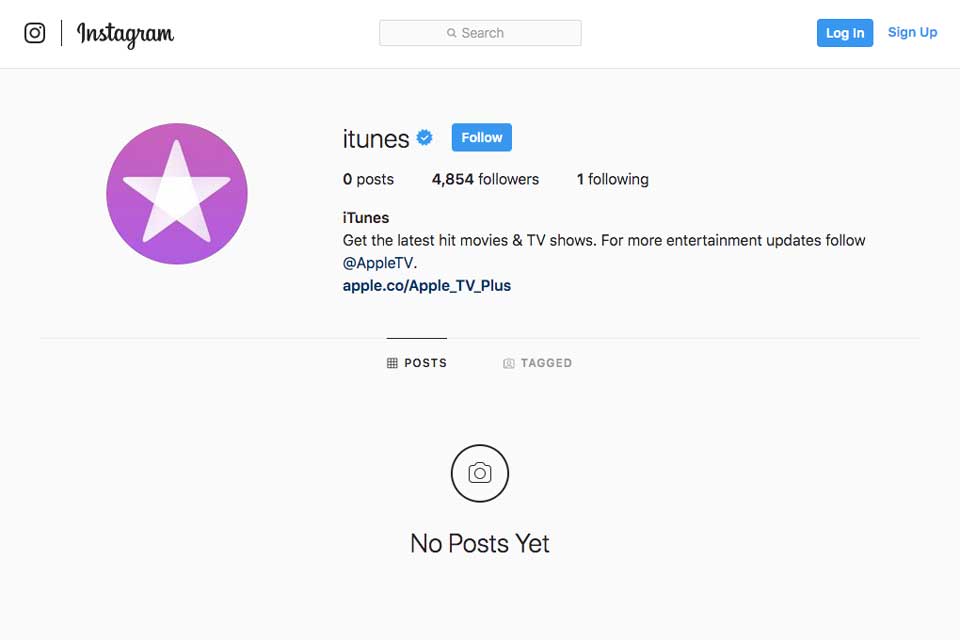This screenshot has height=640, width=960.
Task: Open the Instagram wordmark home link
Action: tap(126, 34)
